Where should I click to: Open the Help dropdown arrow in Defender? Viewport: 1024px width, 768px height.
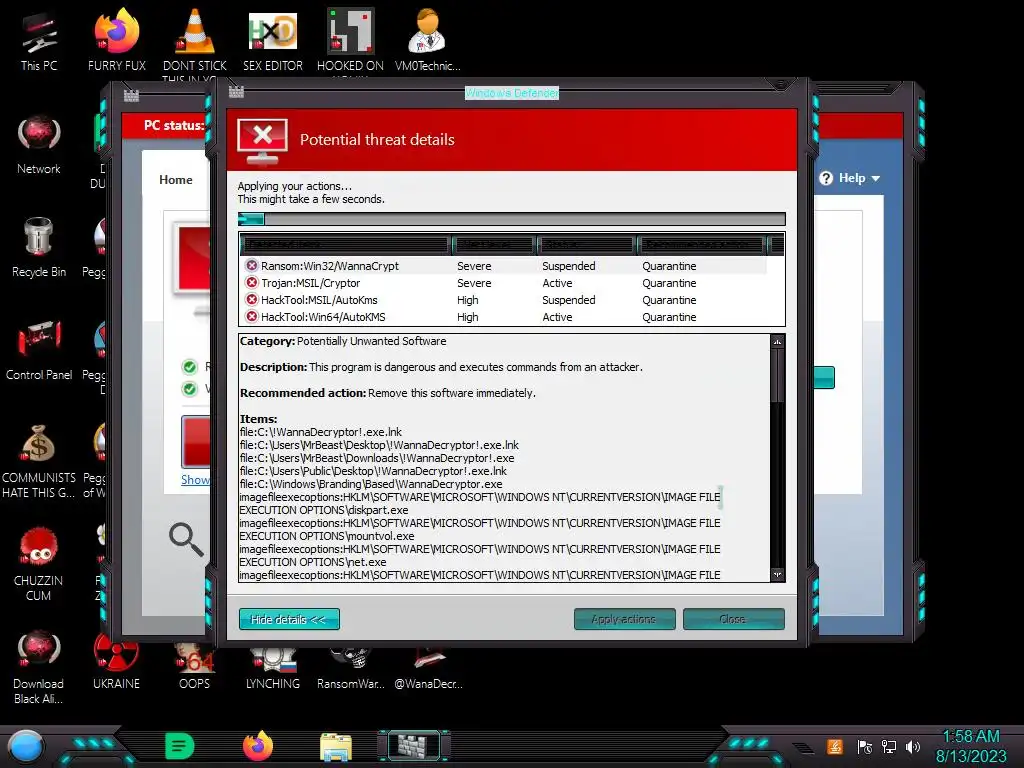876,178
